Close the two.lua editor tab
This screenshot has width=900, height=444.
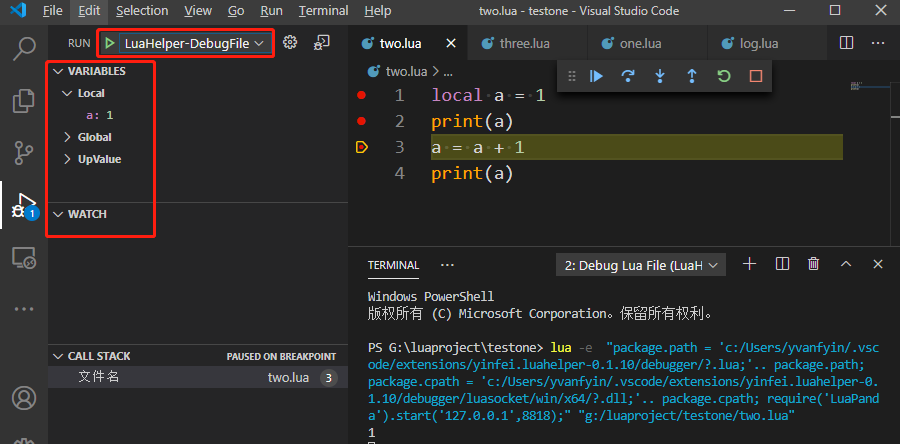(451, 43)
